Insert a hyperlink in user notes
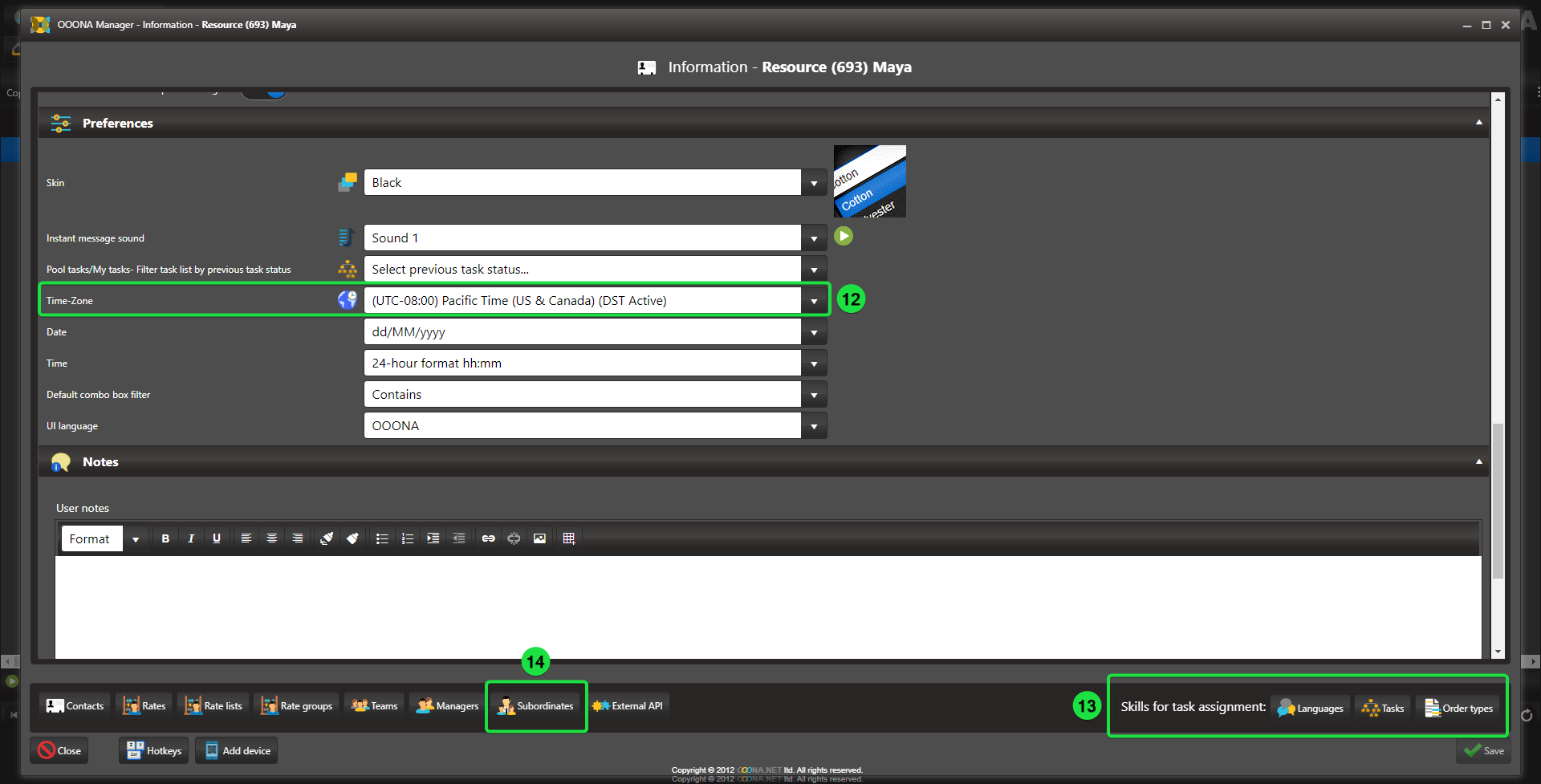The width and height of the screenshot is (1541, 784). point(488,538)
